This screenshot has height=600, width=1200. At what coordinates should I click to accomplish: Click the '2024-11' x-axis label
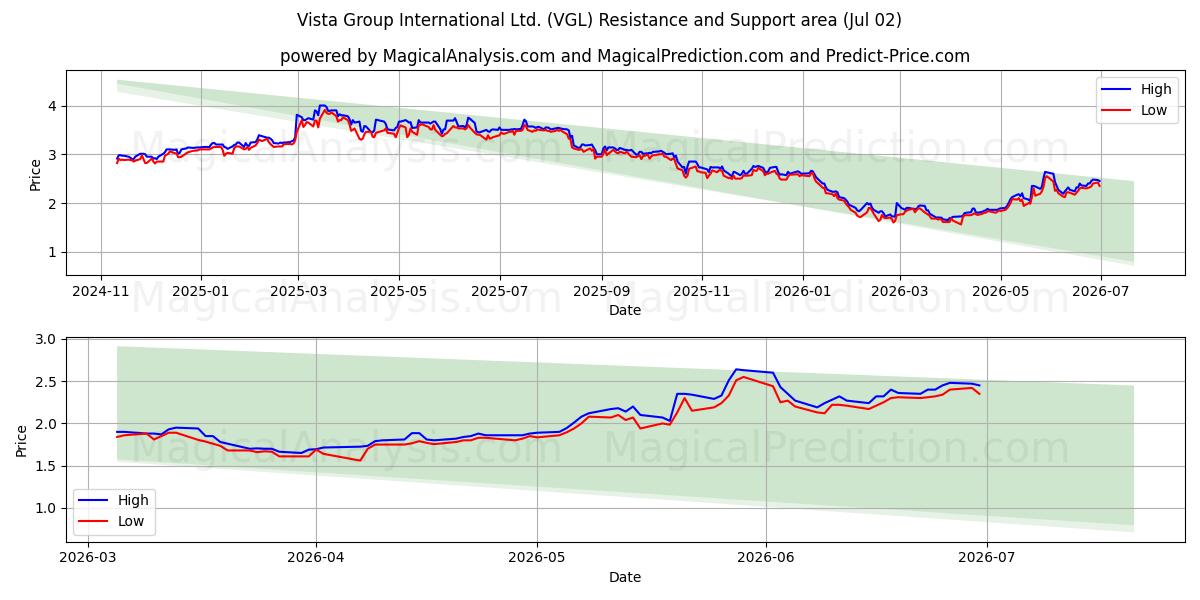(x=100, y=292)
